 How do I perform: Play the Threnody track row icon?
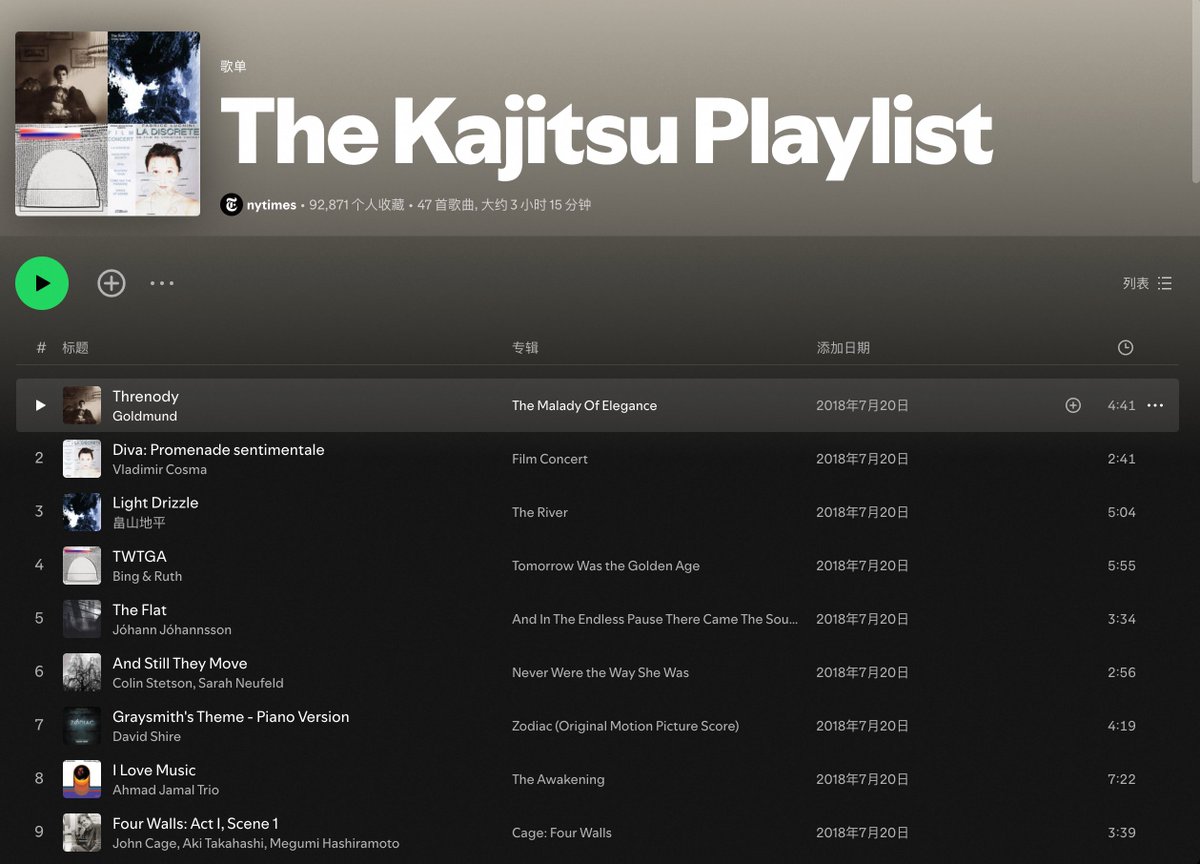[40, 405]
